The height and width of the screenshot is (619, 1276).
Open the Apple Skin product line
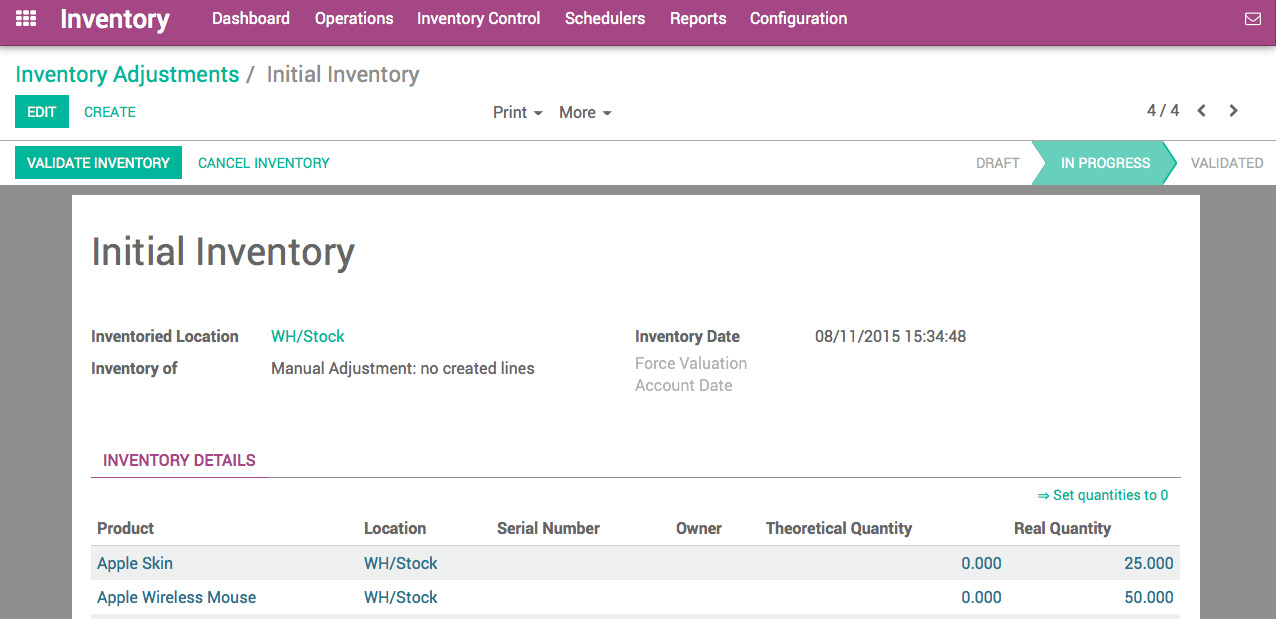[134, 563]
